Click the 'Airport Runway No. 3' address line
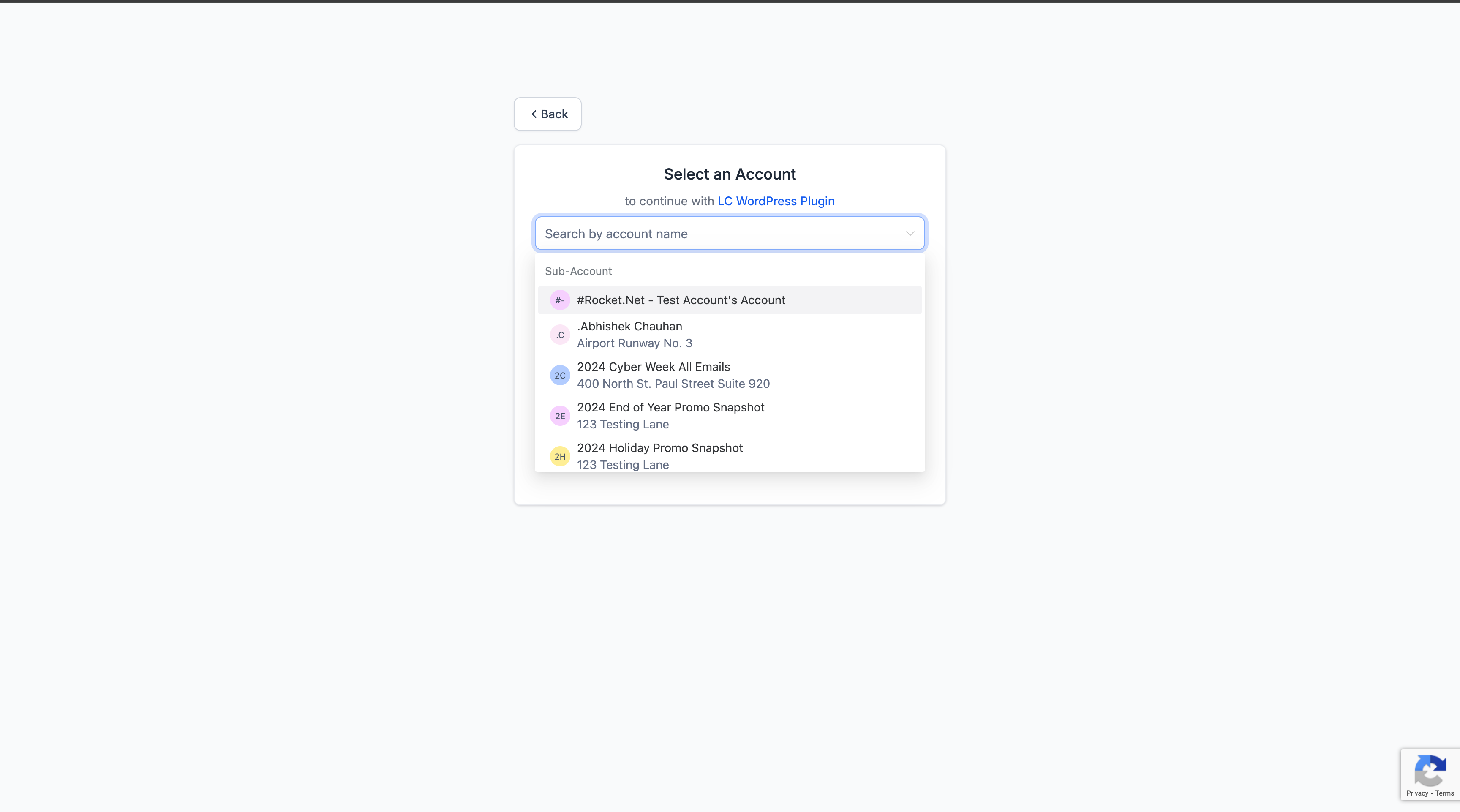 click(x=634, y=343)
